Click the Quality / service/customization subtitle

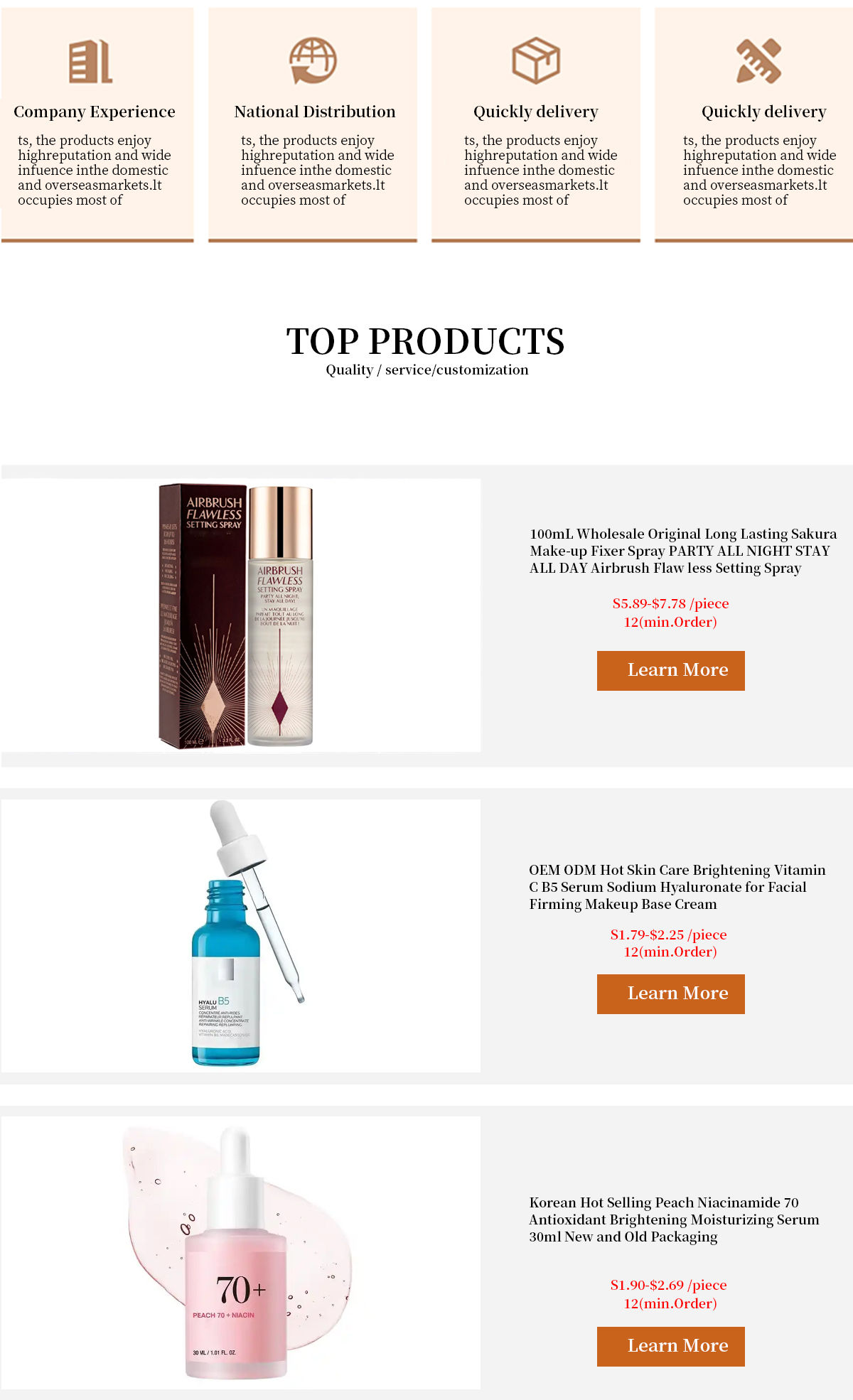(x=427, y=370)
